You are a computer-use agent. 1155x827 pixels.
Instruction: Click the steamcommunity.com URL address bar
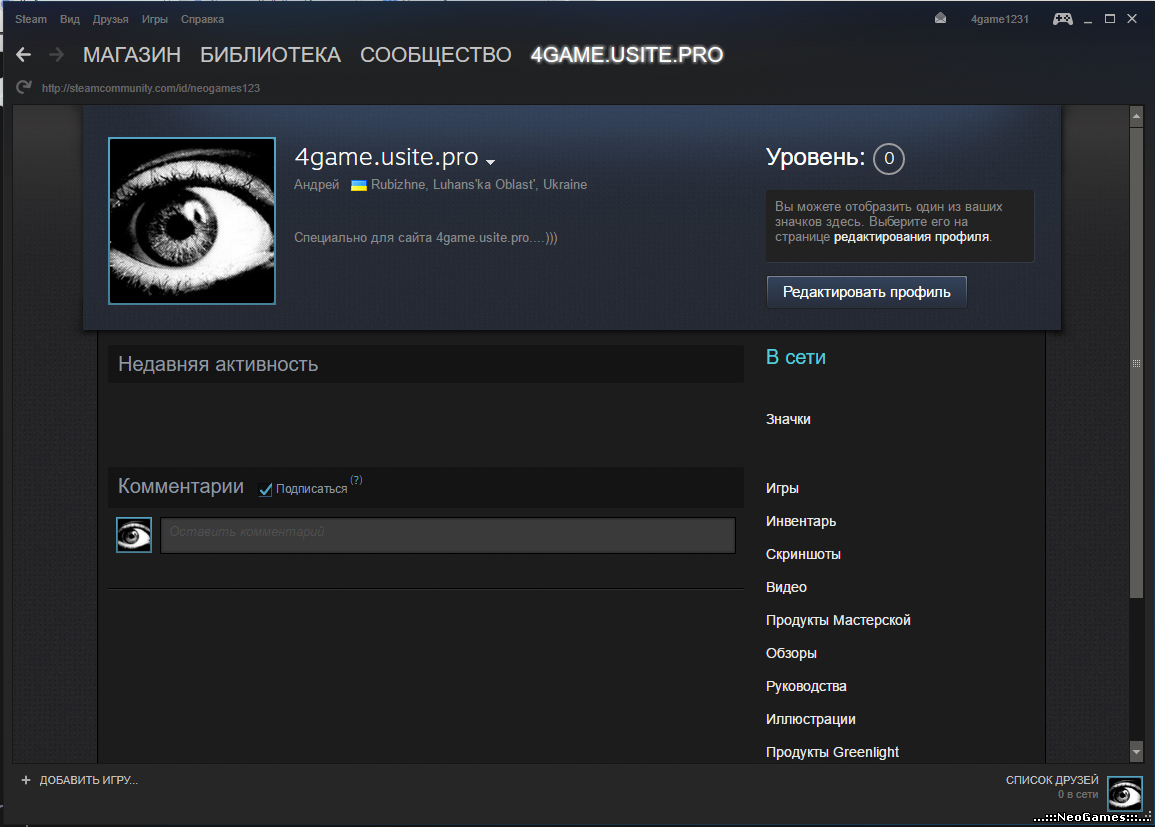click(151, 88)
